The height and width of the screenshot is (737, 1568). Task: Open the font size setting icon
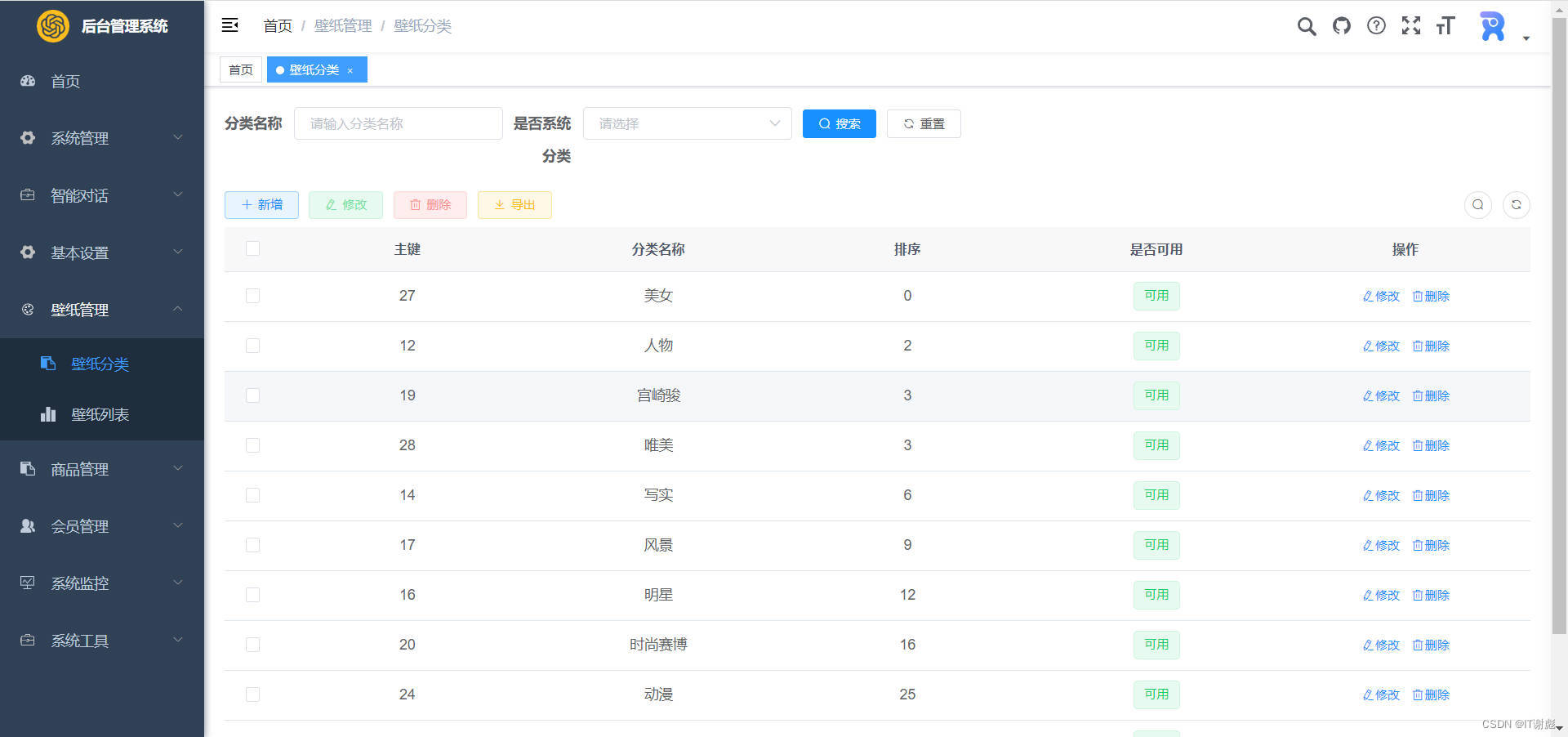[x=1445, y=25]
